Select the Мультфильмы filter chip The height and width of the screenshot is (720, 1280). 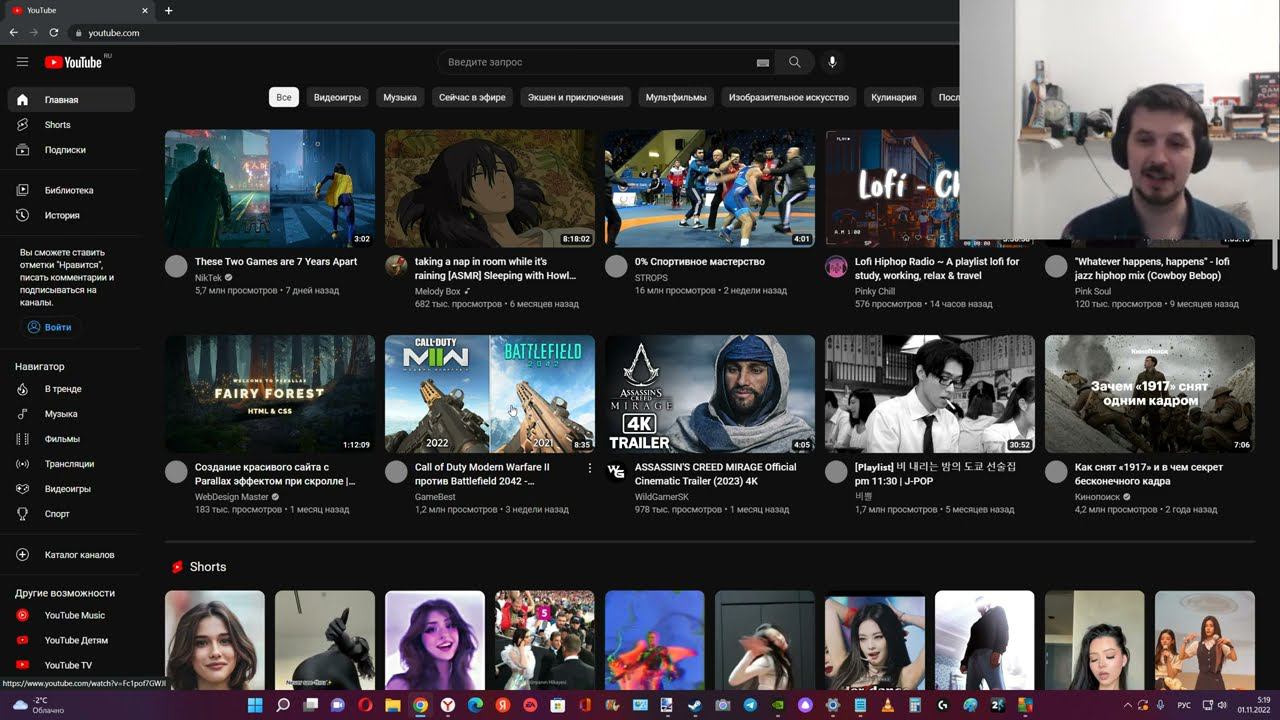coord(676,97)
